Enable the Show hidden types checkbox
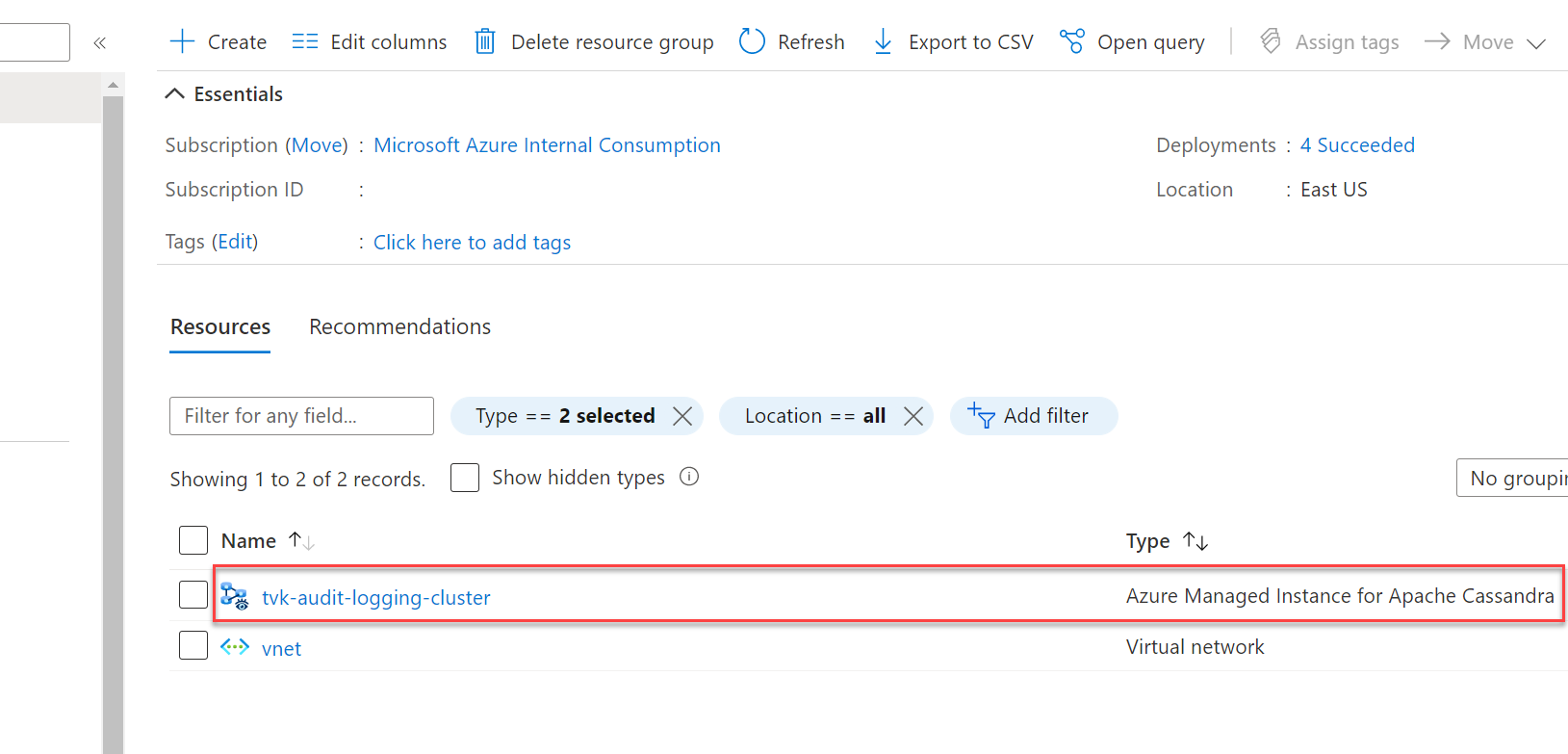 pyautogui.click(x=465, y=478)
